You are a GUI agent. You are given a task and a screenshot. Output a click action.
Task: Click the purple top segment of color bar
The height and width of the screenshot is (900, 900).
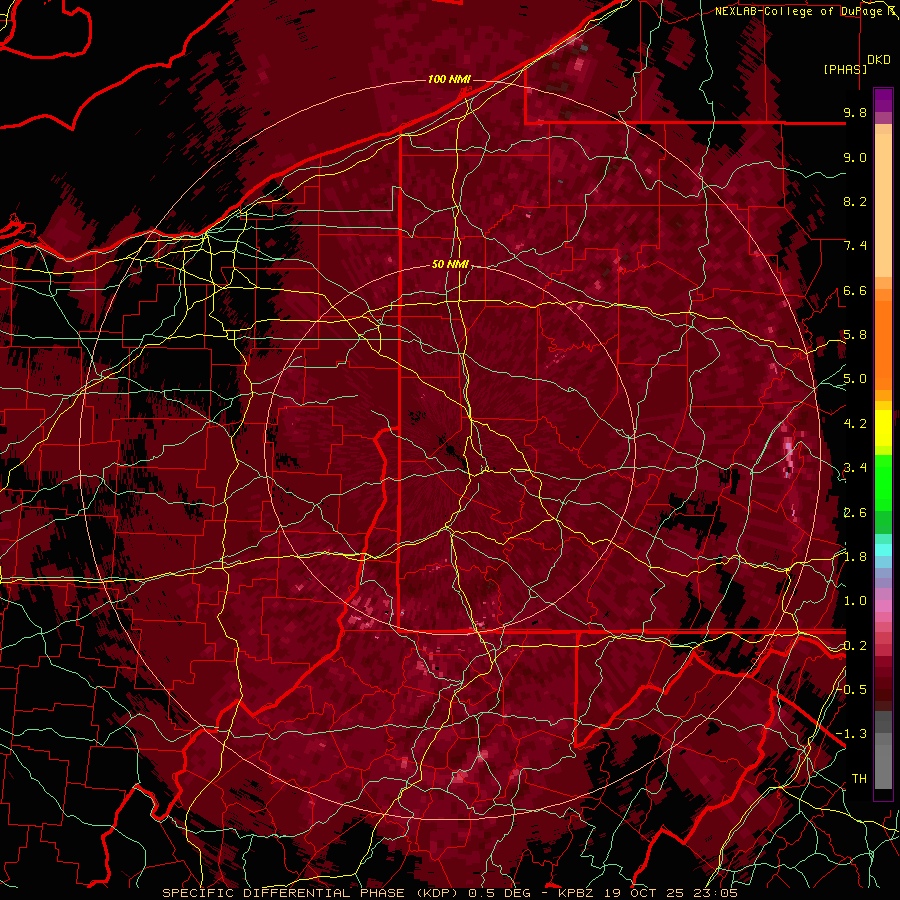click(x=883, y=100)
